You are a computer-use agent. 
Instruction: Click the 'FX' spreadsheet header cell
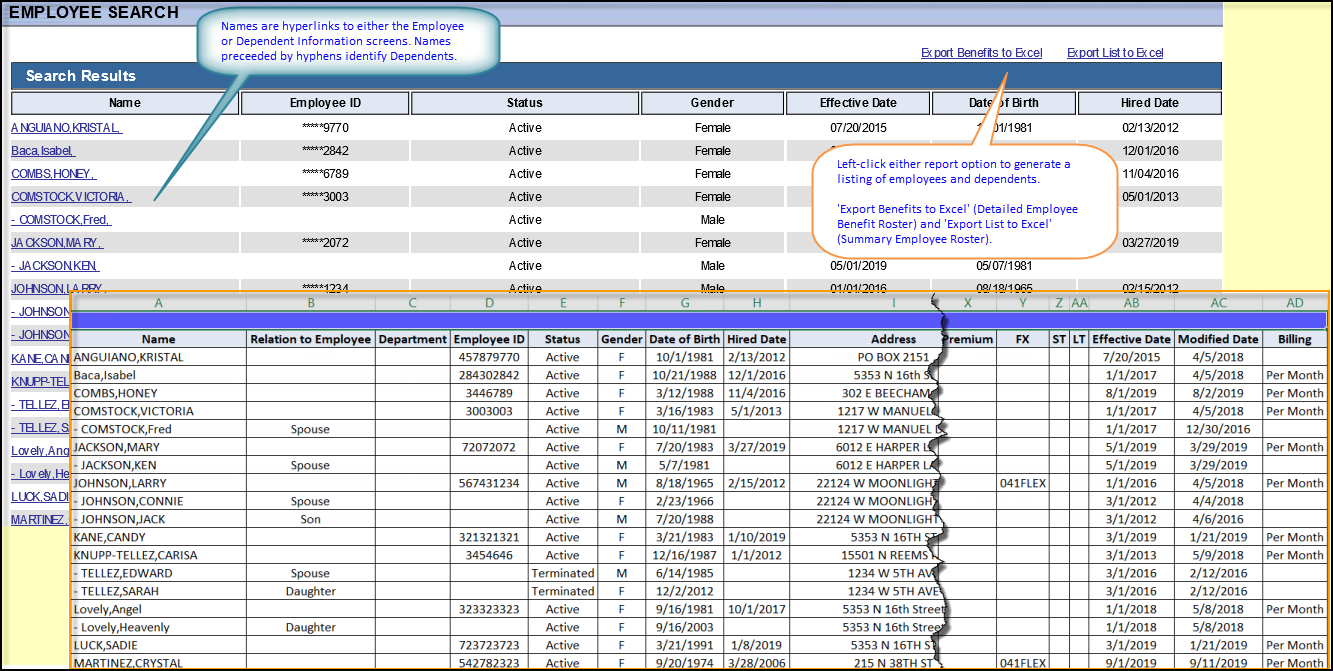1022,339
